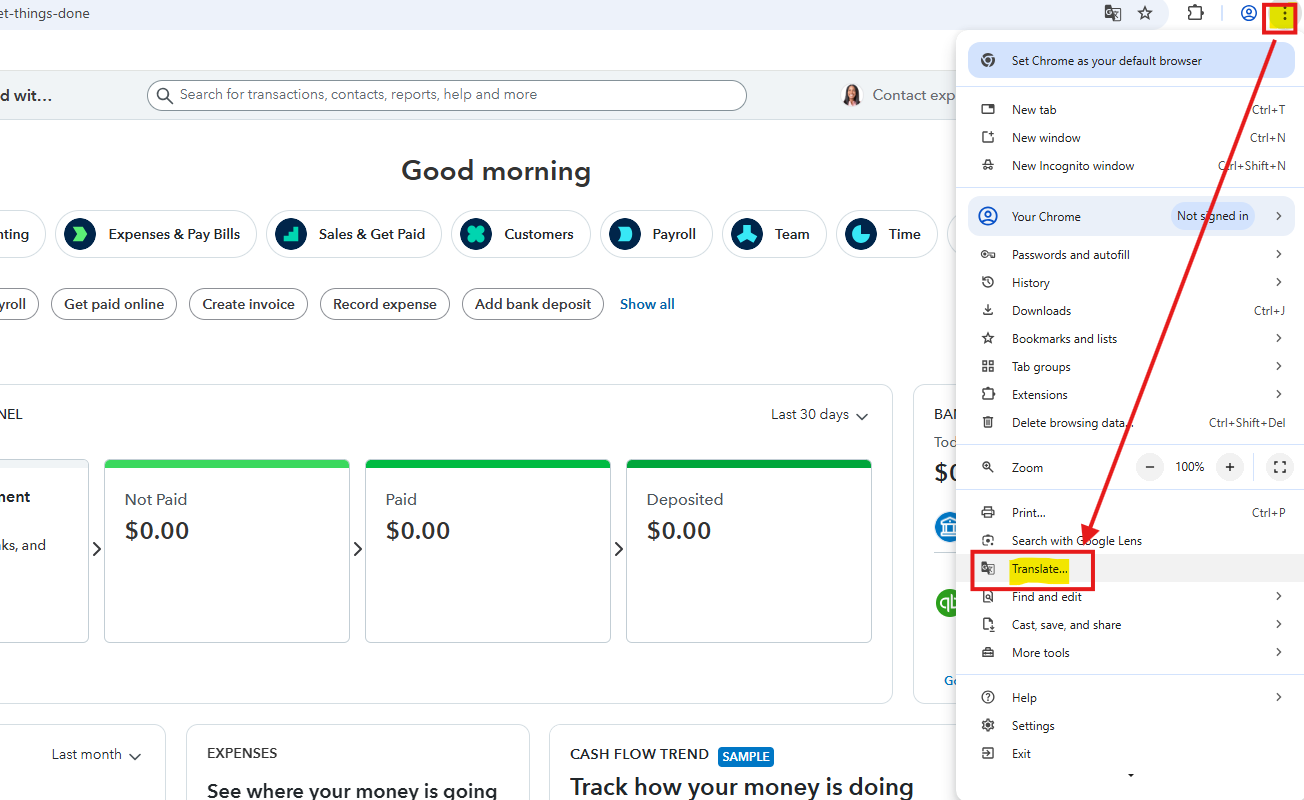The image size is (1304, 800).
Task: Open the Chrome profile avatar icon
Action: (x=1249, y=13)
